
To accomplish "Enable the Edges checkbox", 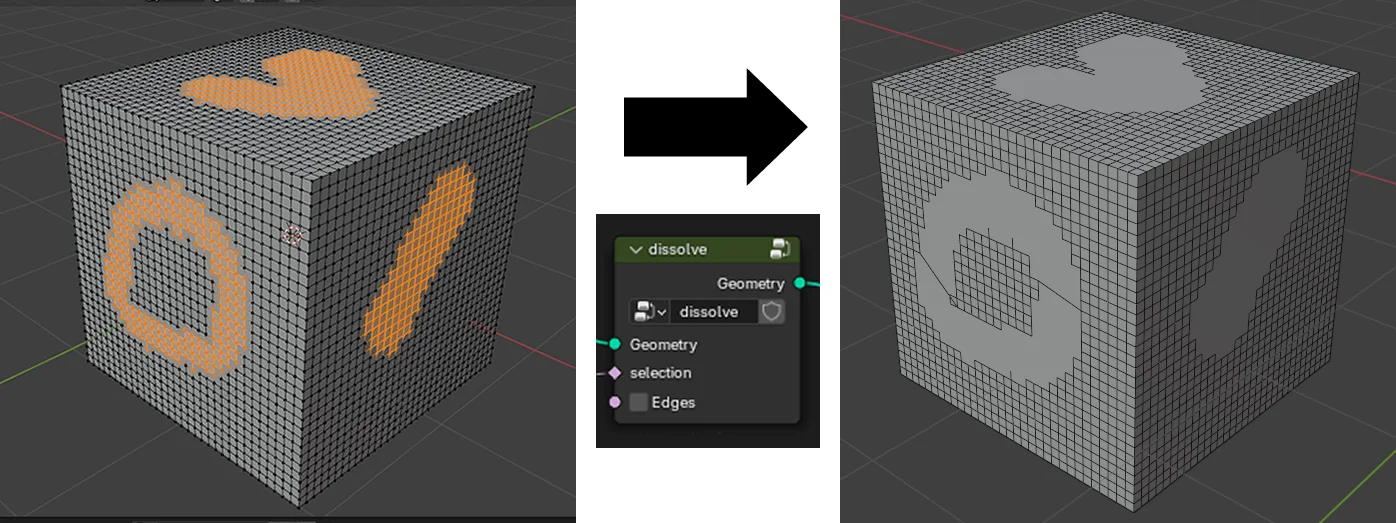I will pyautogui.click(x=638, y=403).
